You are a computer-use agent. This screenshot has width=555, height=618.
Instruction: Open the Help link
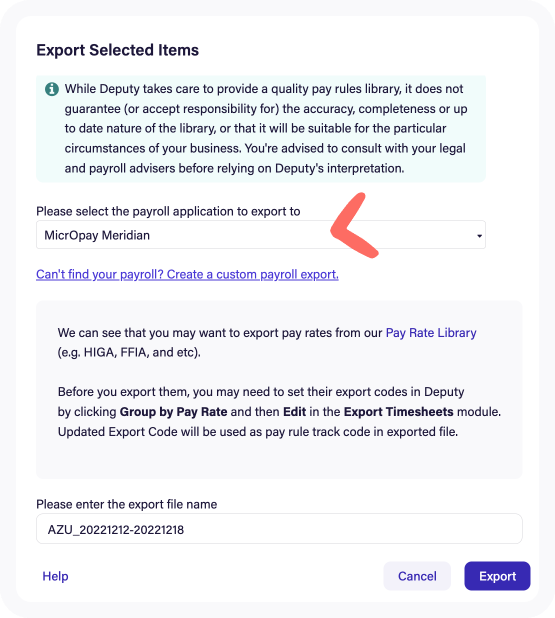55,576
